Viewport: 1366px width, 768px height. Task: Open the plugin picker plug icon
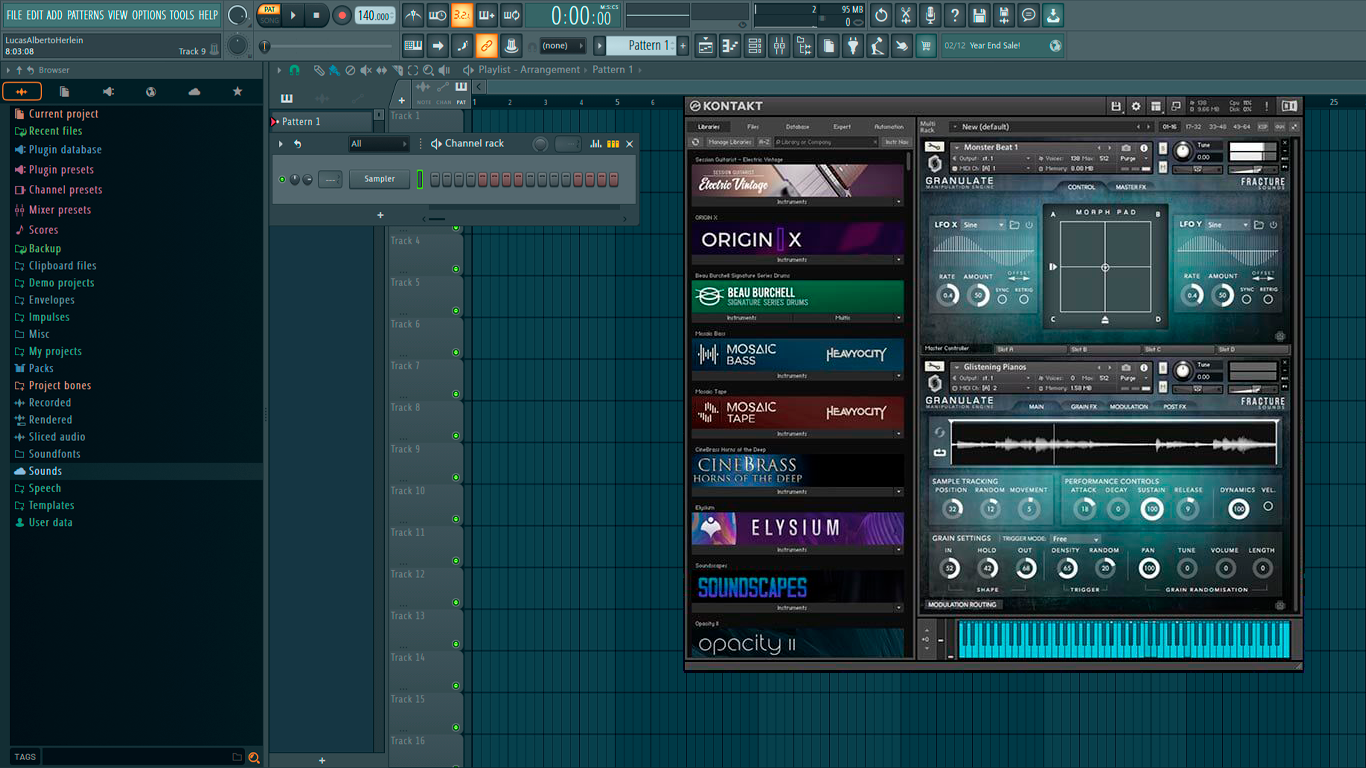coord(853,46)
